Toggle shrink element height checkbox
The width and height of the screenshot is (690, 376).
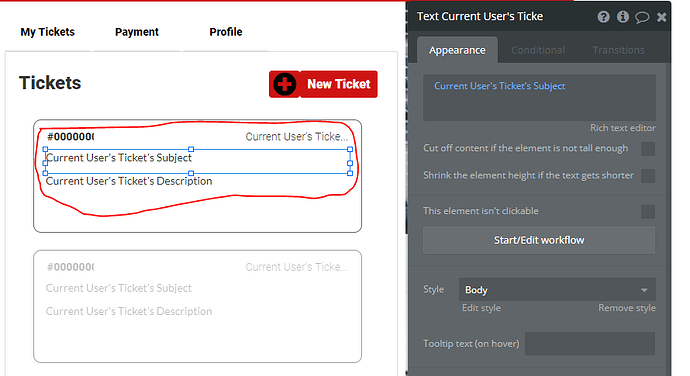pyautogui.click(x=648, y=176)
